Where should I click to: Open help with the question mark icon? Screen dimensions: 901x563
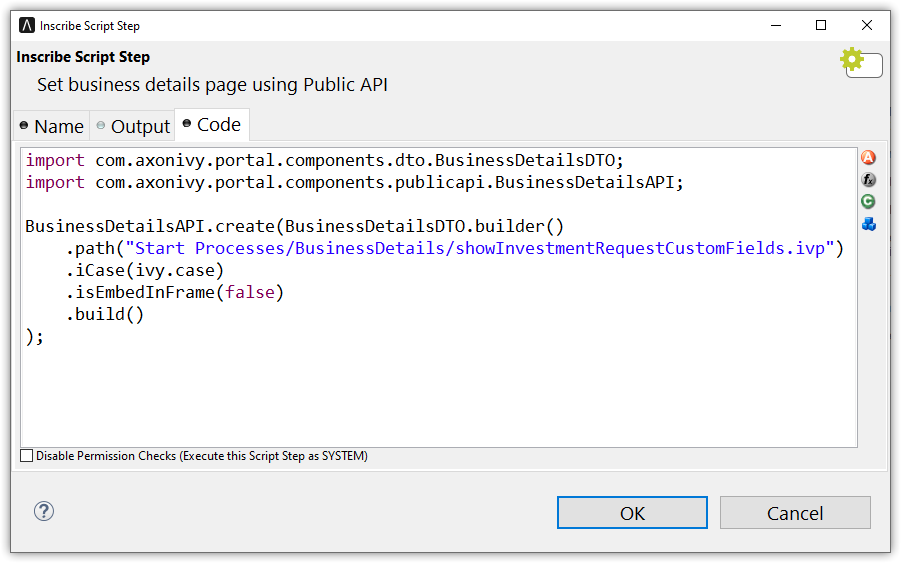44,511
